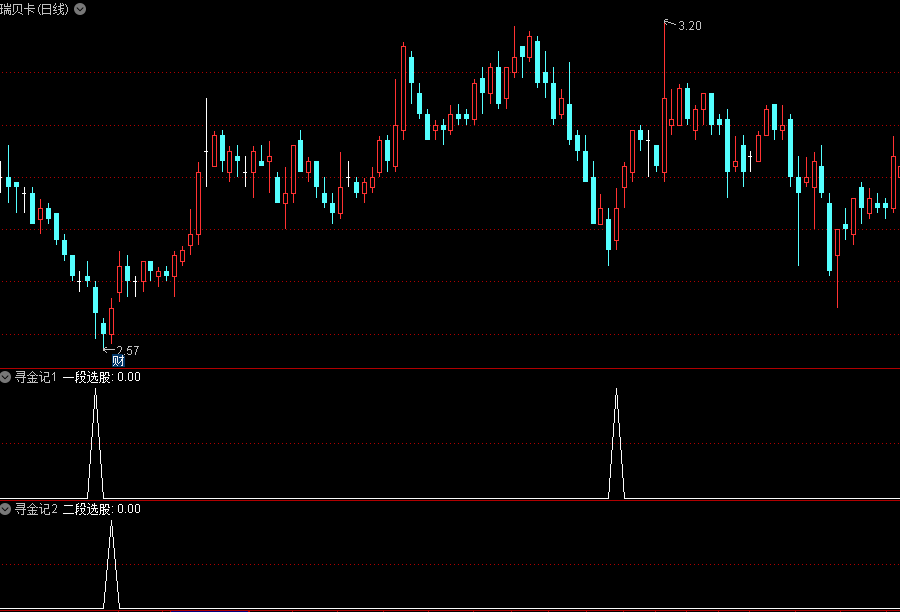Select the 3.20 high price label
This screenshot has width=900, height=612.
[x=689, y=26]
